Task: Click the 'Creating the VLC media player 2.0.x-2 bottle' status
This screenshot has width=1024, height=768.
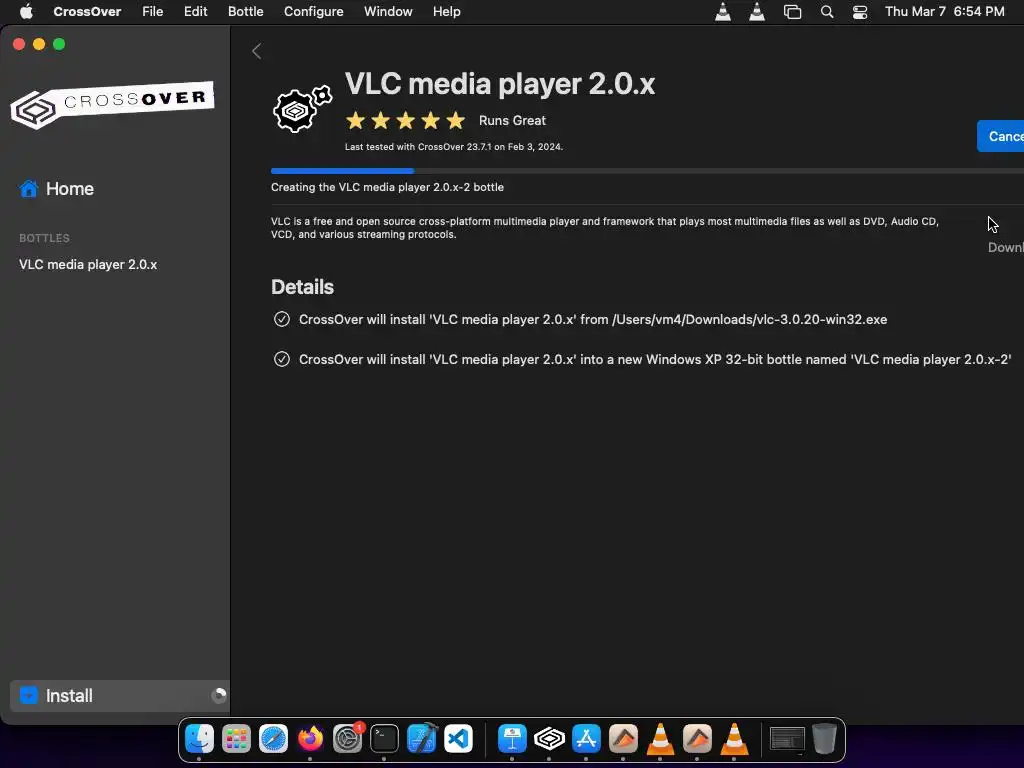Action: [387, 187]
